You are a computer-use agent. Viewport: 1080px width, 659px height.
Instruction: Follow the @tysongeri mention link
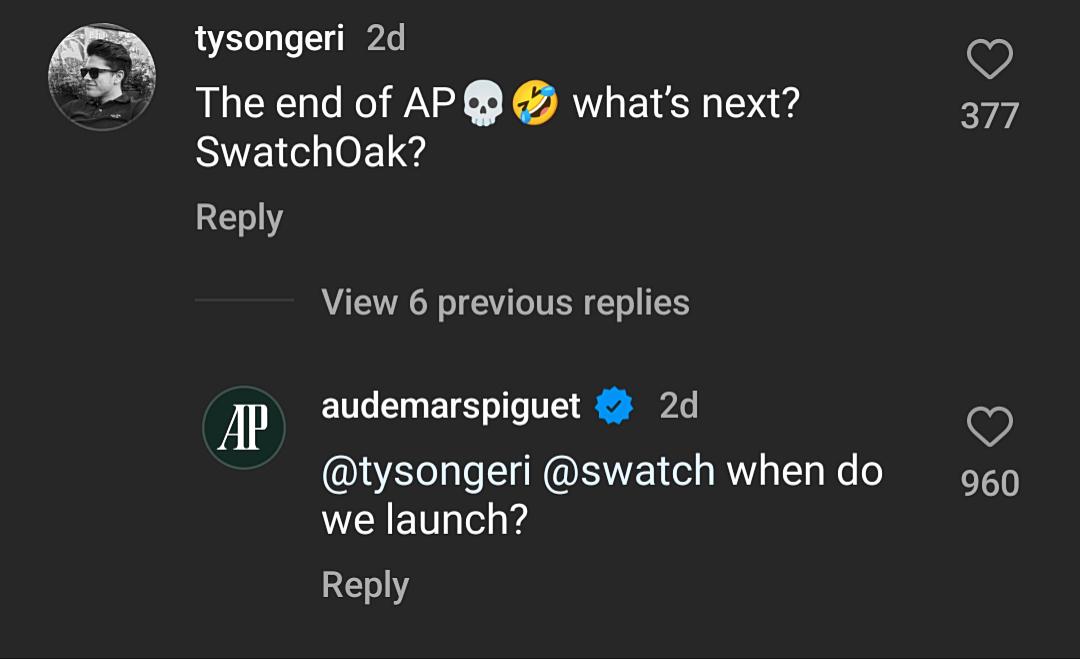[426, 473]
